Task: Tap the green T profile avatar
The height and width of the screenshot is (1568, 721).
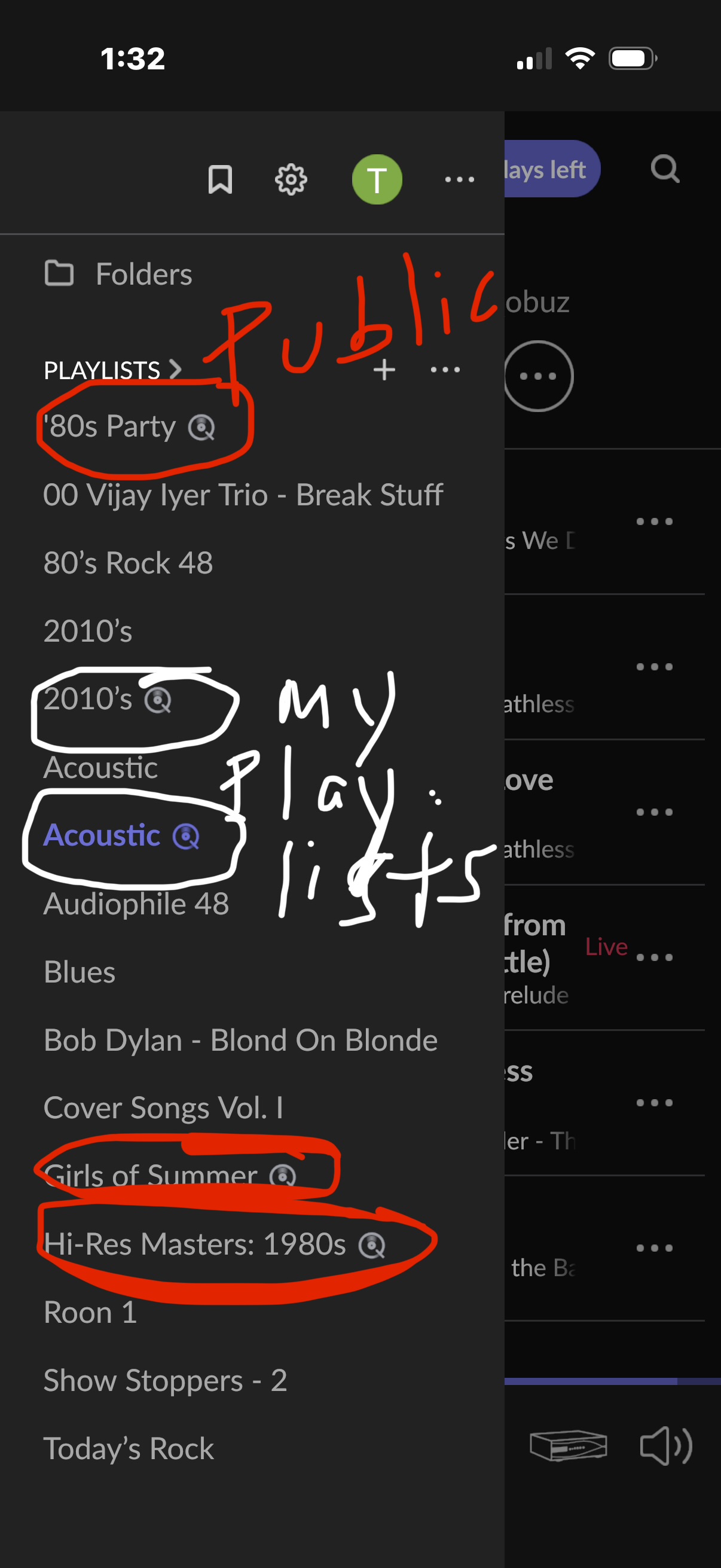Action: (x=377, y=179)
